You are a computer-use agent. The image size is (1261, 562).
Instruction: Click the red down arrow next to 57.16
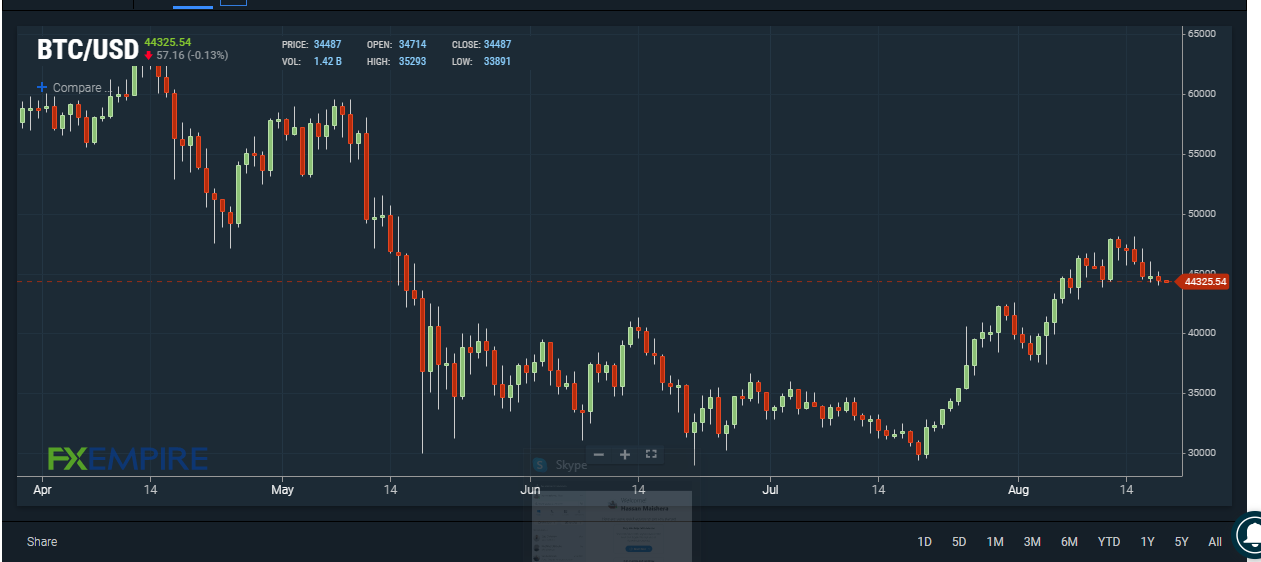click(x=149, y=55)
